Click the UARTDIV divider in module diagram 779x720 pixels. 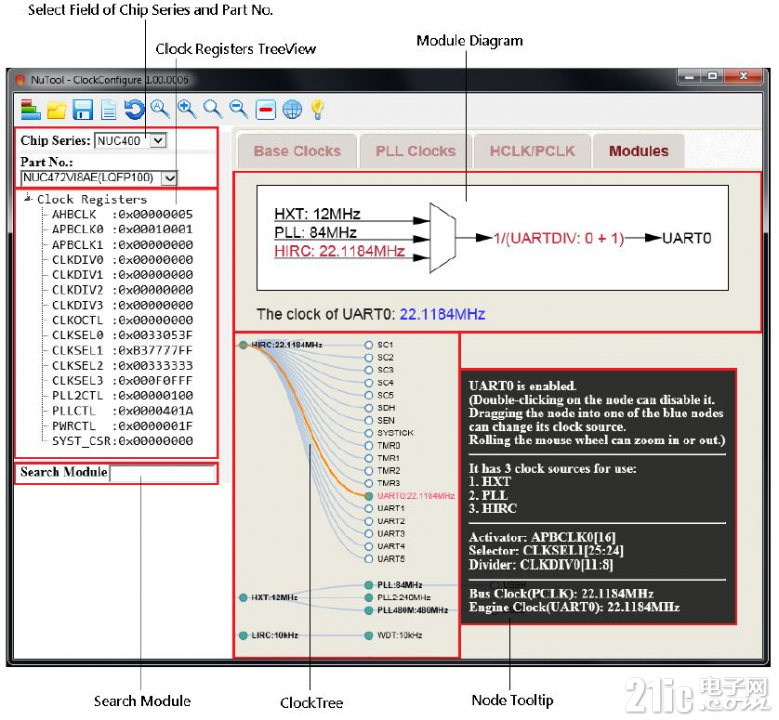pyautogui.click(x=558, y=238)
